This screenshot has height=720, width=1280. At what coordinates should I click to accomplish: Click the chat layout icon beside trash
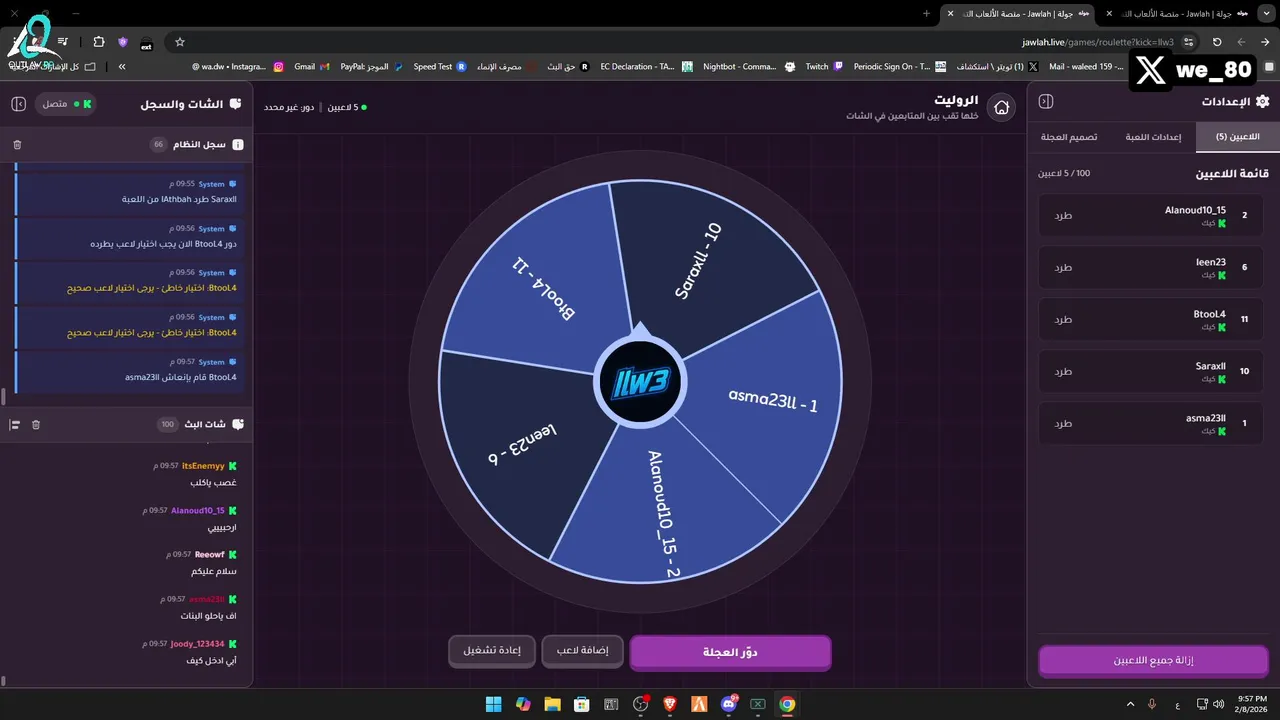[x=15, y=425]
